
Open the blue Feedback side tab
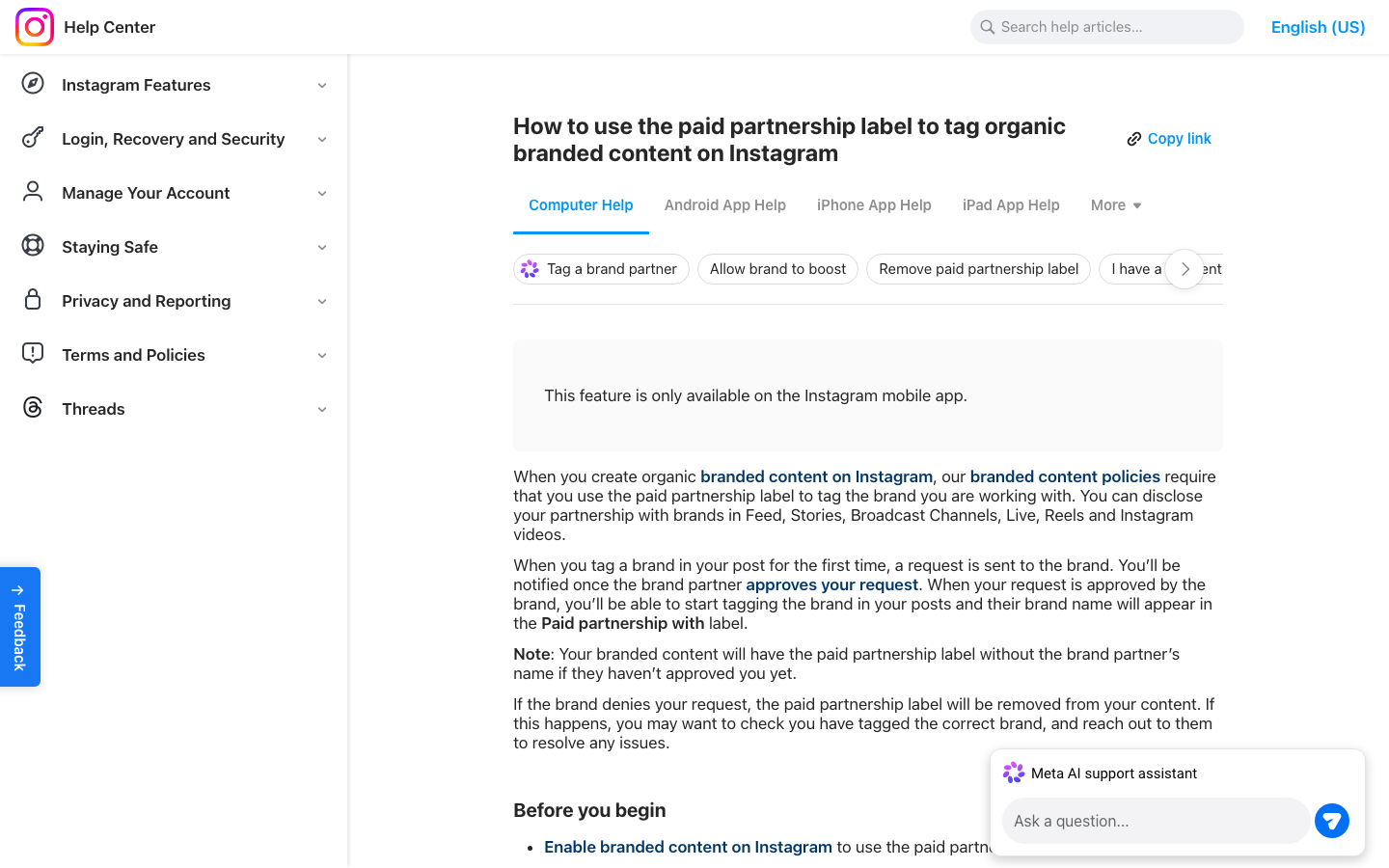(20, 627)
